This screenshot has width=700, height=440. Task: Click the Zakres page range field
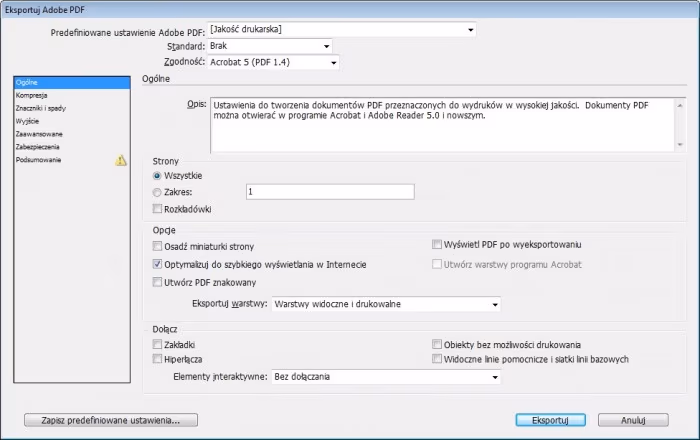click(330, 192)
